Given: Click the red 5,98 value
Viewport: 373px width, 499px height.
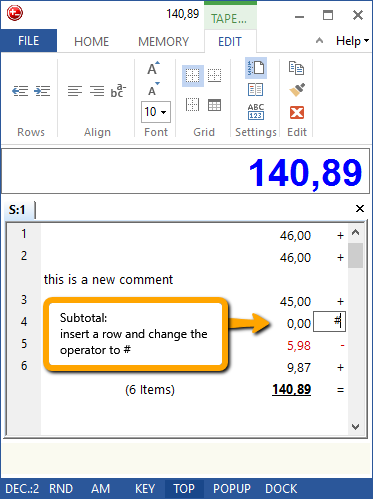Looking at the screenshot, I should [299, 346].
